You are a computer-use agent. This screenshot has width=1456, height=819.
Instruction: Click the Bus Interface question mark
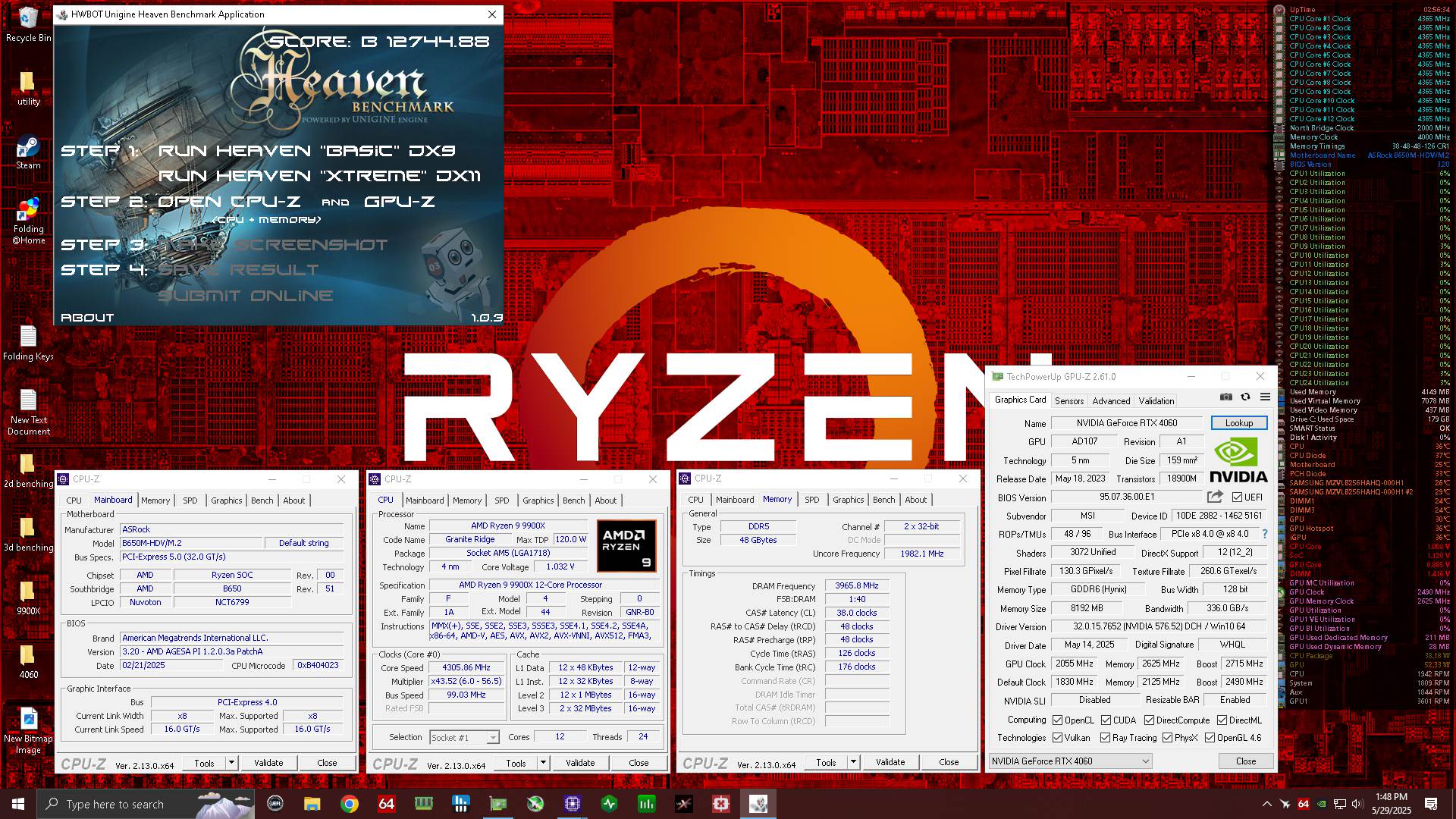pyautogui.click(x=1265, y=534)
